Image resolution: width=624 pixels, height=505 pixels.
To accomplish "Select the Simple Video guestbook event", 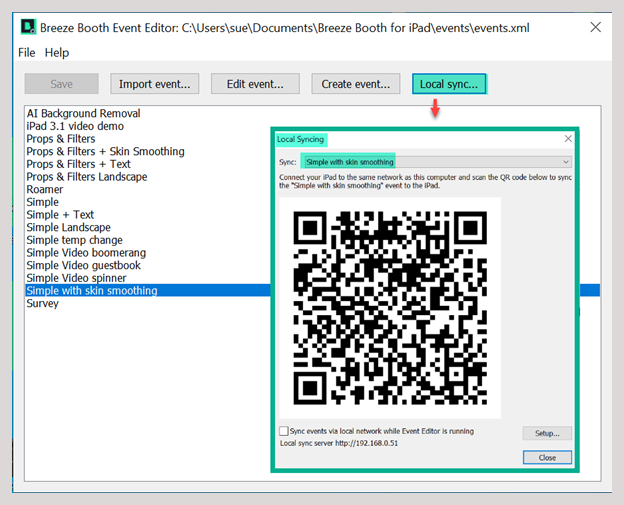I will tap(84, 265).
